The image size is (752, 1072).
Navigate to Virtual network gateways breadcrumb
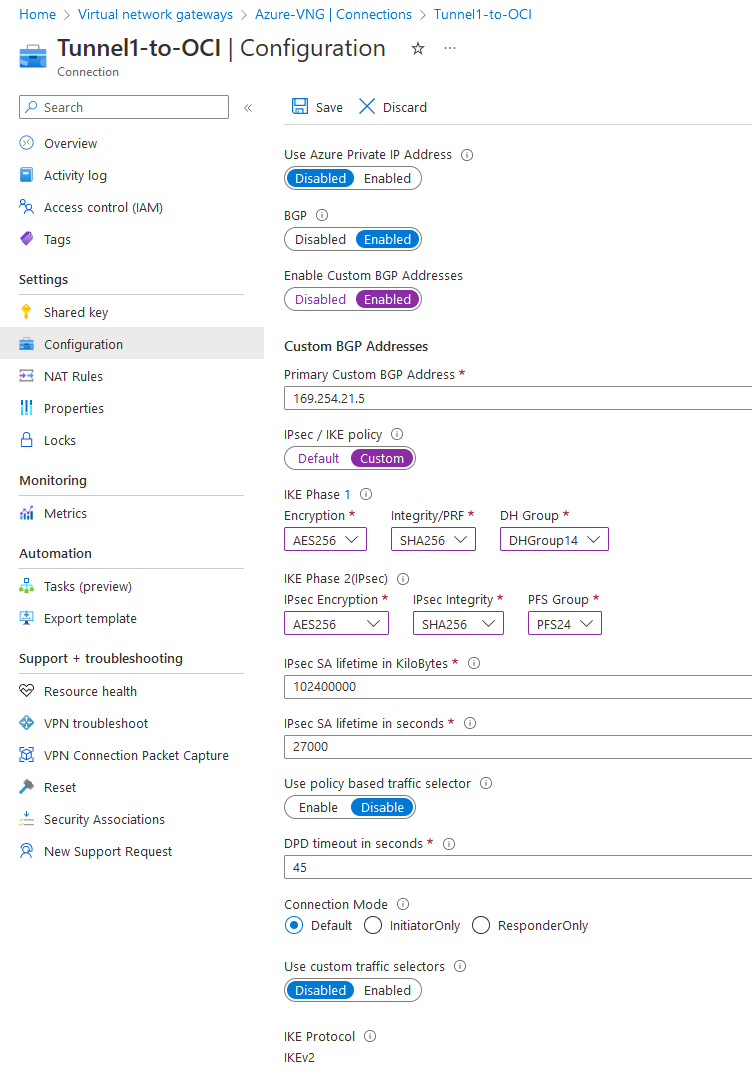[155, 15]
